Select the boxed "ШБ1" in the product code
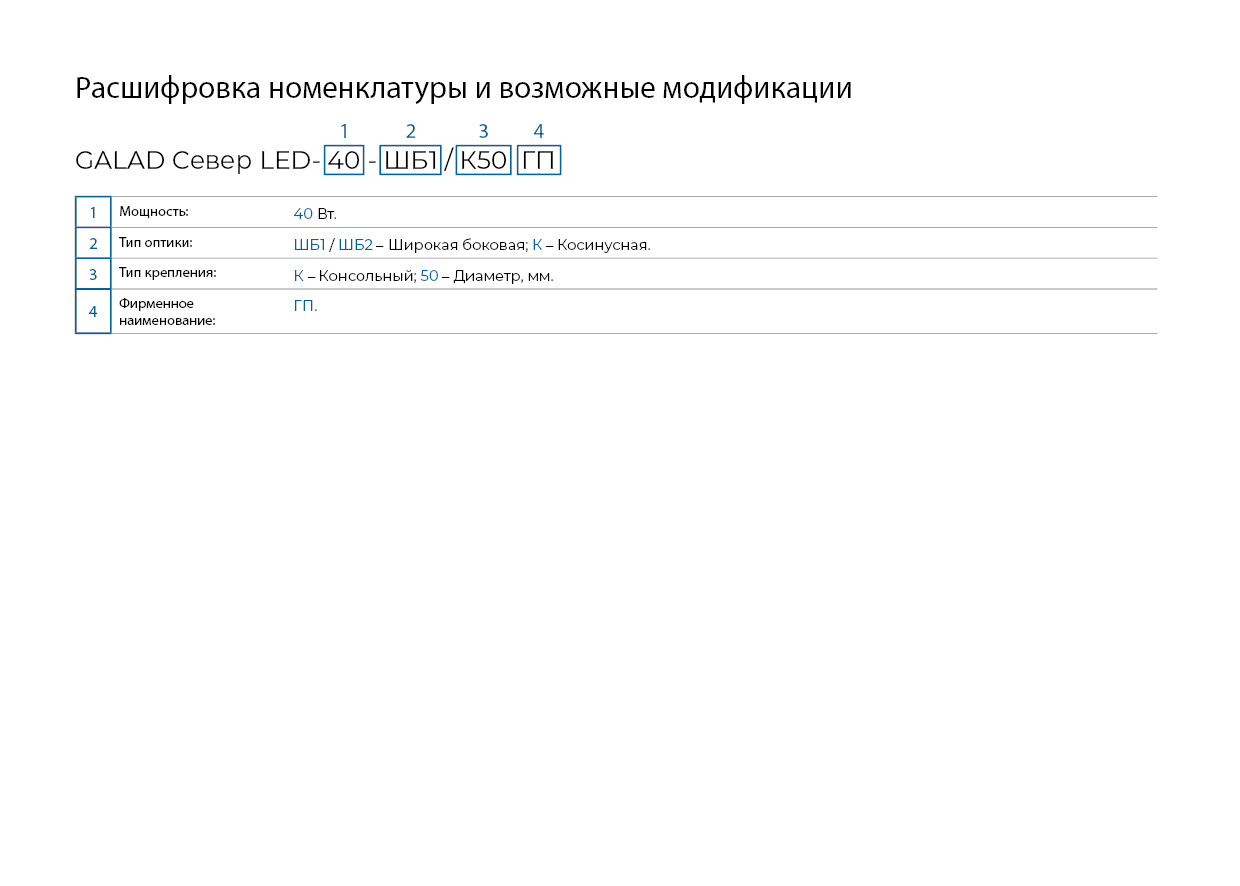The width and height of the screenshot is (1240, 886). [411, 161]
